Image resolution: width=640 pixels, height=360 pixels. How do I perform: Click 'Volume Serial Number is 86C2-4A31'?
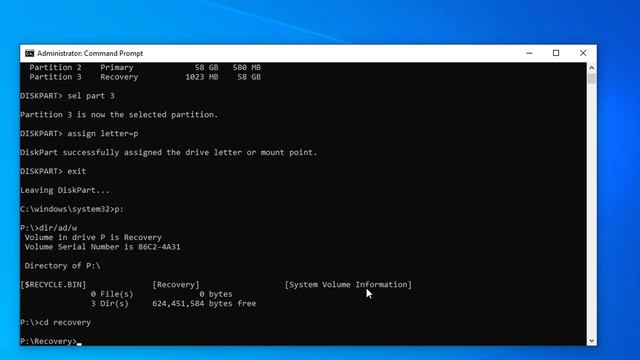[102, 247]
